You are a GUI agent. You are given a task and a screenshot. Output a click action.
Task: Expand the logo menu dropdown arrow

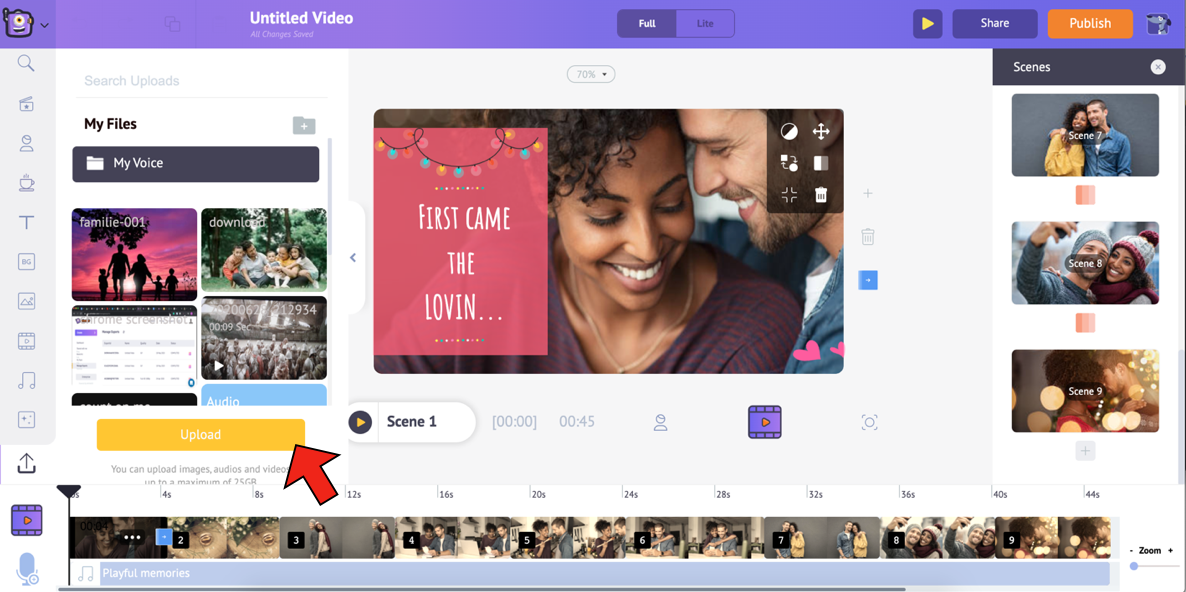click(x=44, y=25)
